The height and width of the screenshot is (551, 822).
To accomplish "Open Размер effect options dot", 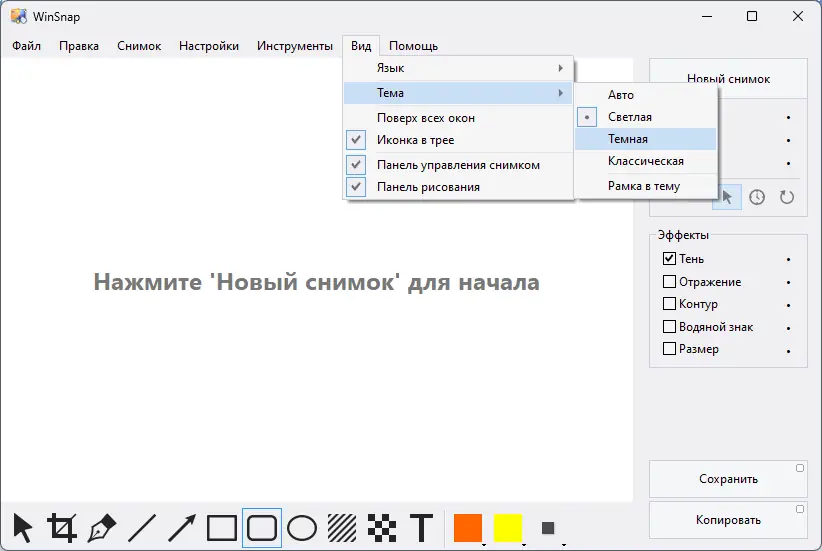I will pyautogui.click(x=788, y=351).
